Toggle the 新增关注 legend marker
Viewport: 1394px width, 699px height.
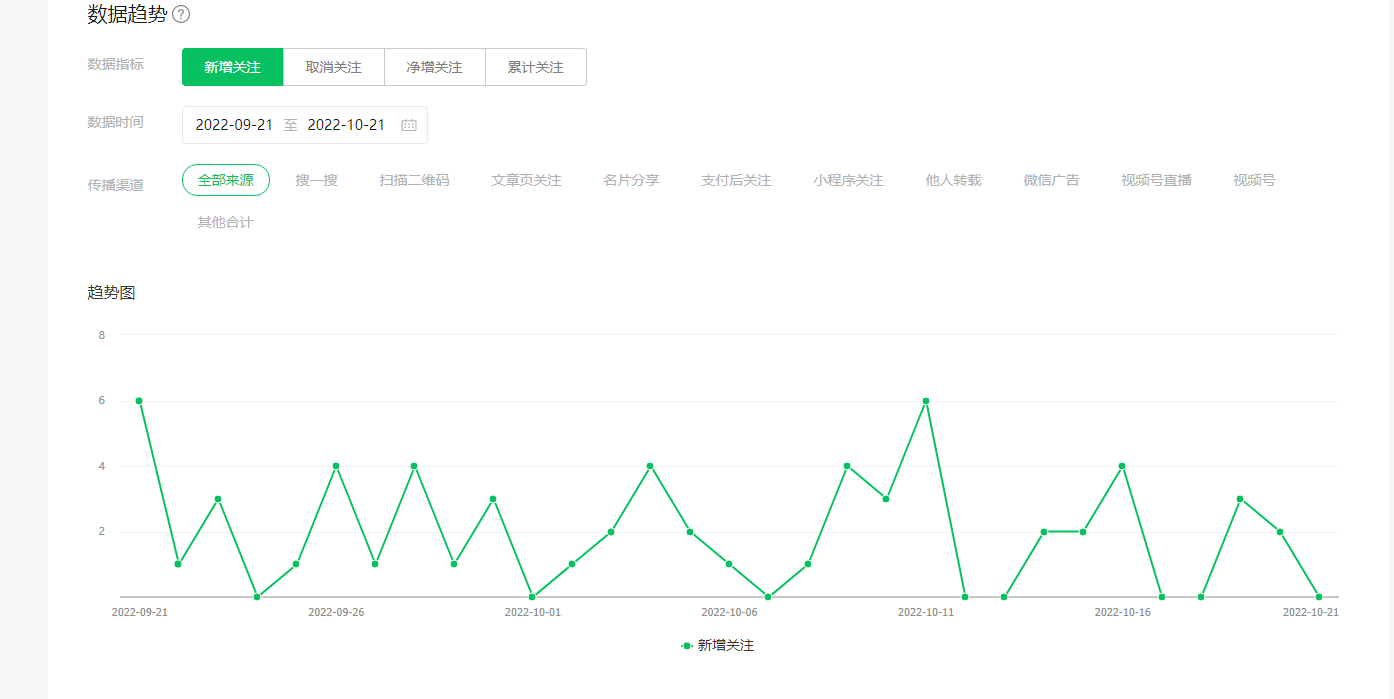687,646
